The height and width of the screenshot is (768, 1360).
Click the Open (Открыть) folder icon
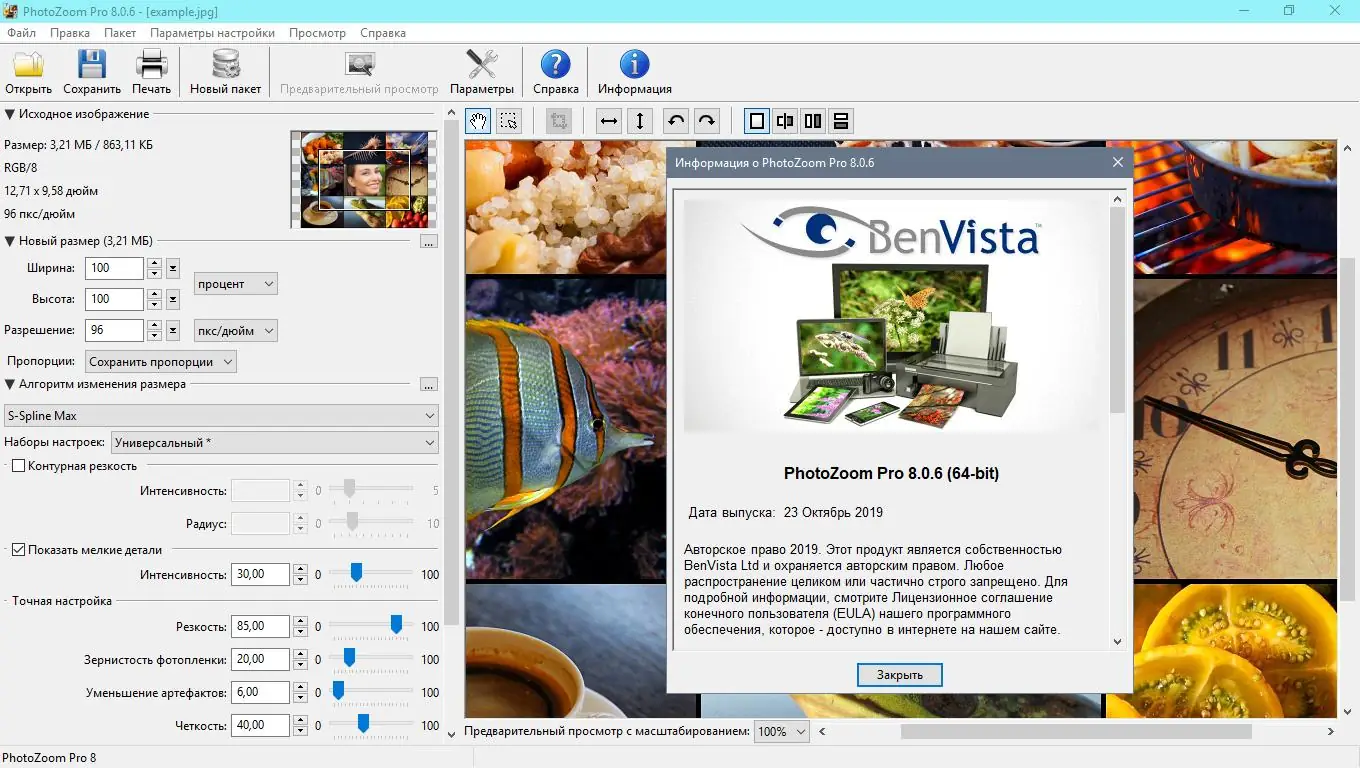28,66
